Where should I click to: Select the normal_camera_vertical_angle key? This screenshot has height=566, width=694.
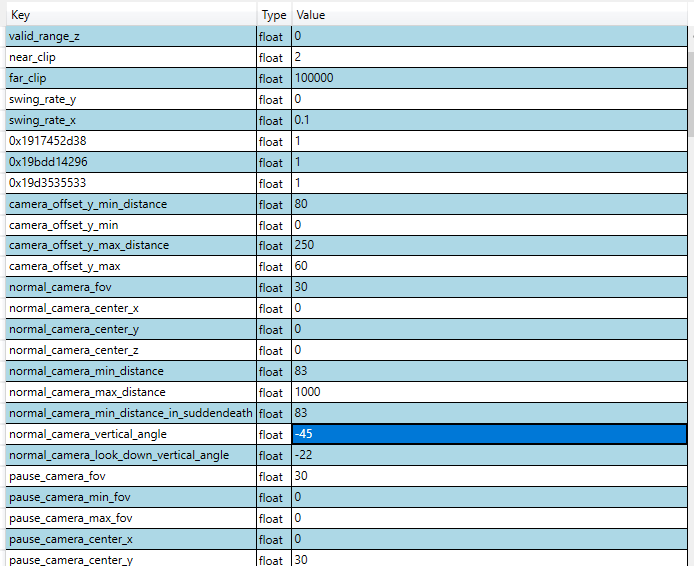[131, 435]
